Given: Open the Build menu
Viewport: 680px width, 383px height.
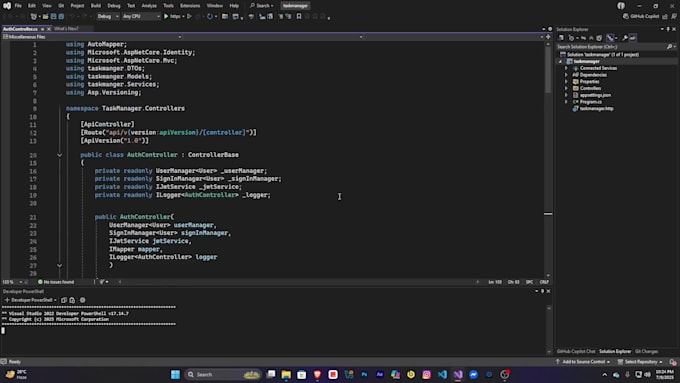Looking at the screenshot, I should [95, 6].
